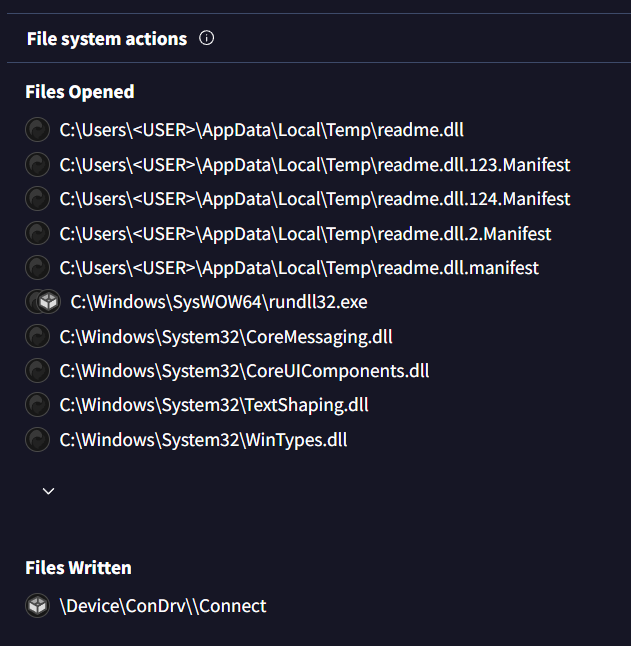Click the icon next to readme.dll path
This screenshot has width=631, height=646.
(x=37, y=130)
